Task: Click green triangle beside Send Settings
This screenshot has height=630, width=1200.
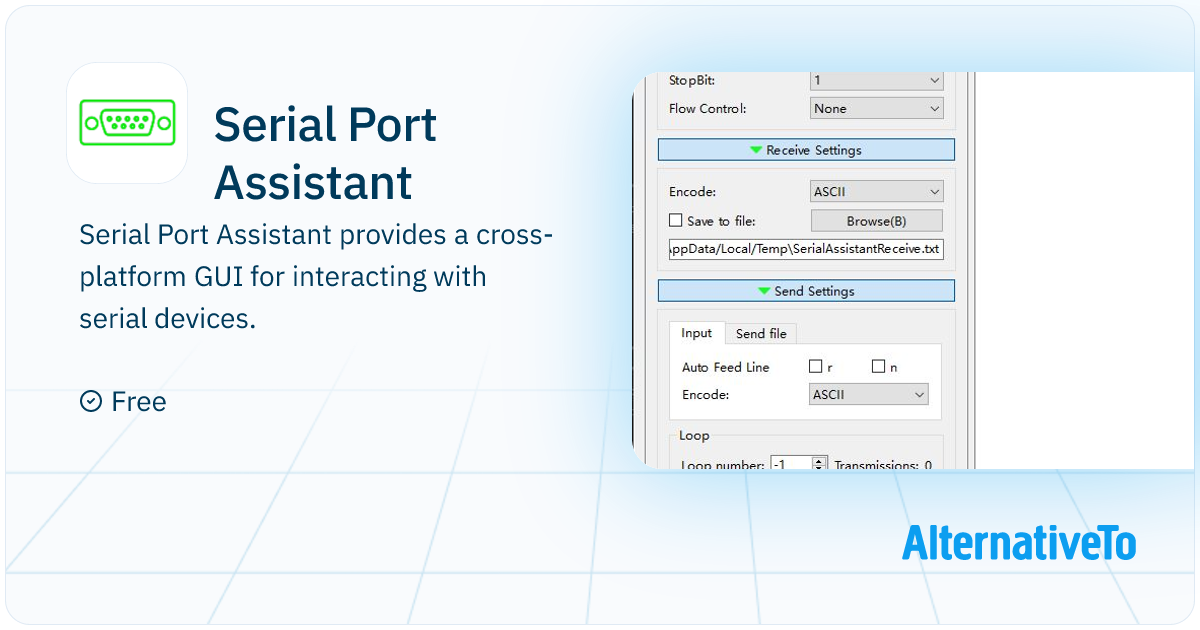Action: point(764,291)
